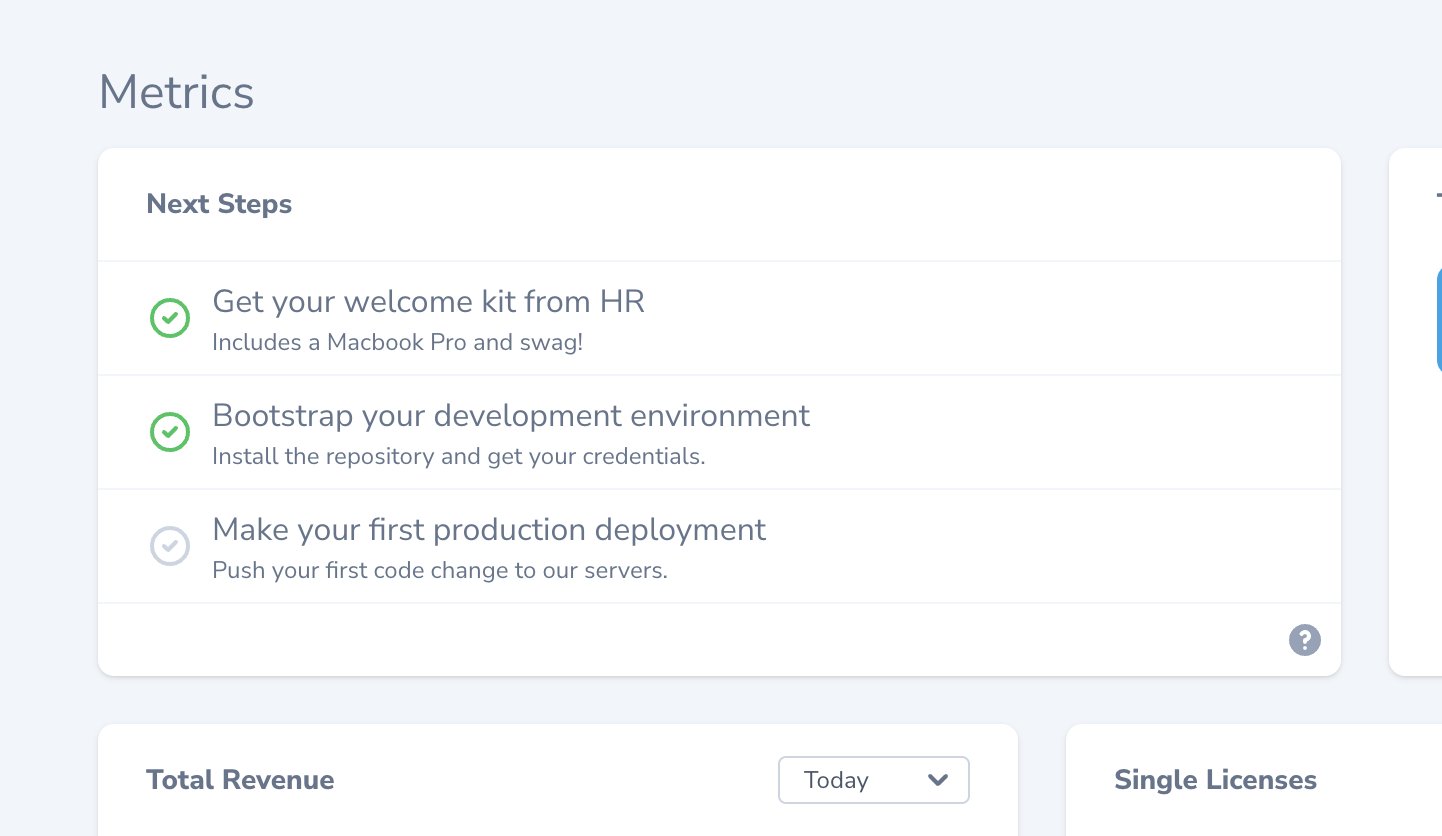Click "Install the repository and get your credentials"
Image resolution: width=1442 pixels, height=836 pixels.
click(x=459, y=457)
